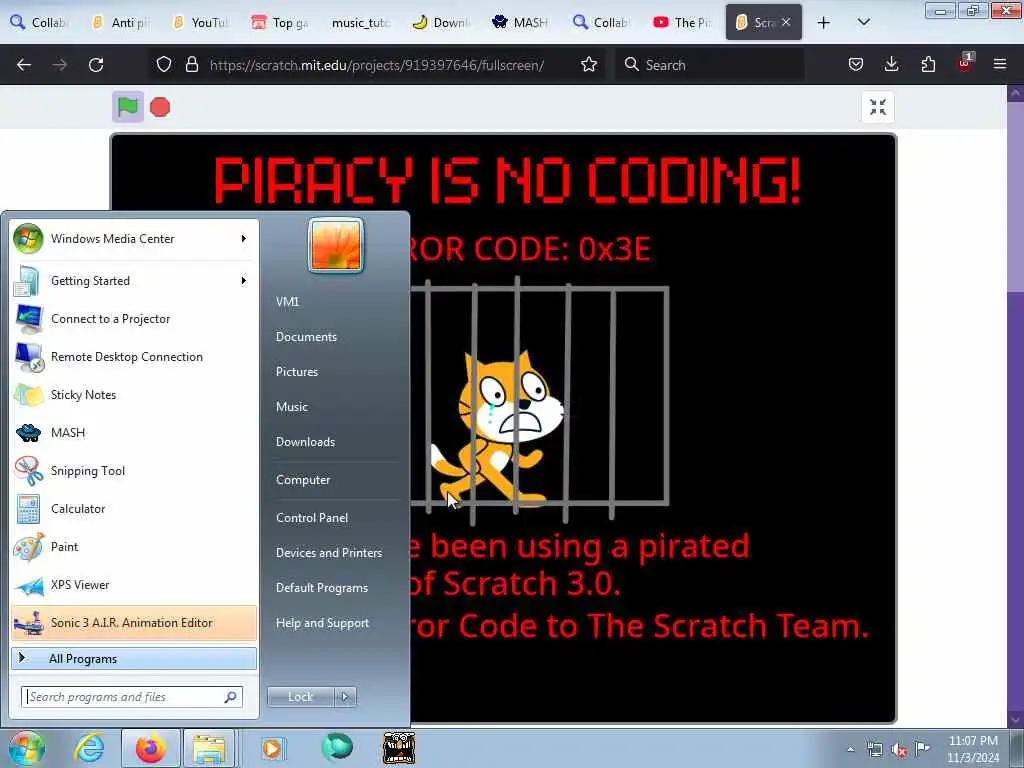Switch to the first Collab tab
Screen dimensions: 1024x768
[x=39, y=23]
